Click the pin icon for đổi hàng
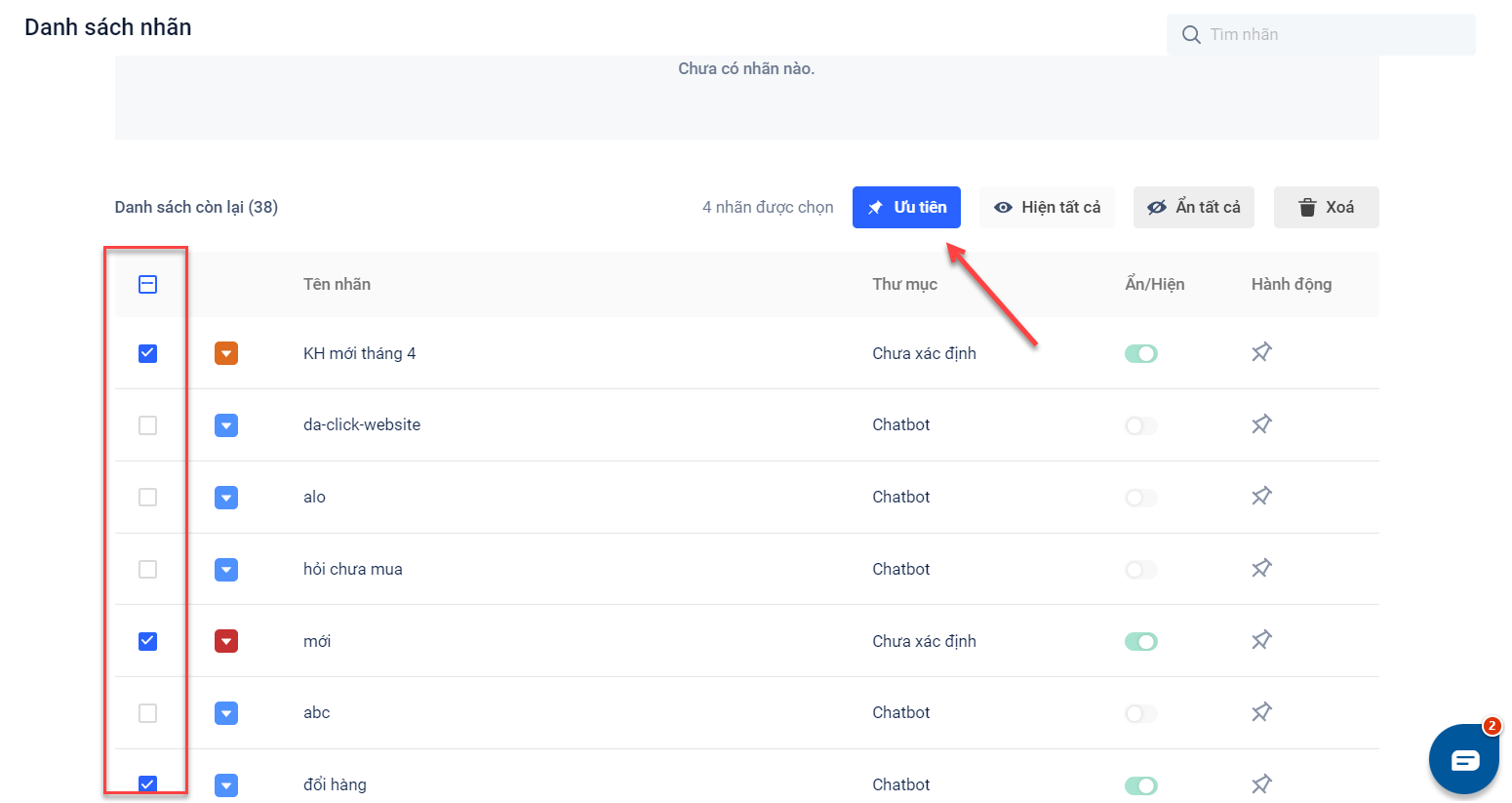This screenshot has height=803, width=1512. (1261, 783)
